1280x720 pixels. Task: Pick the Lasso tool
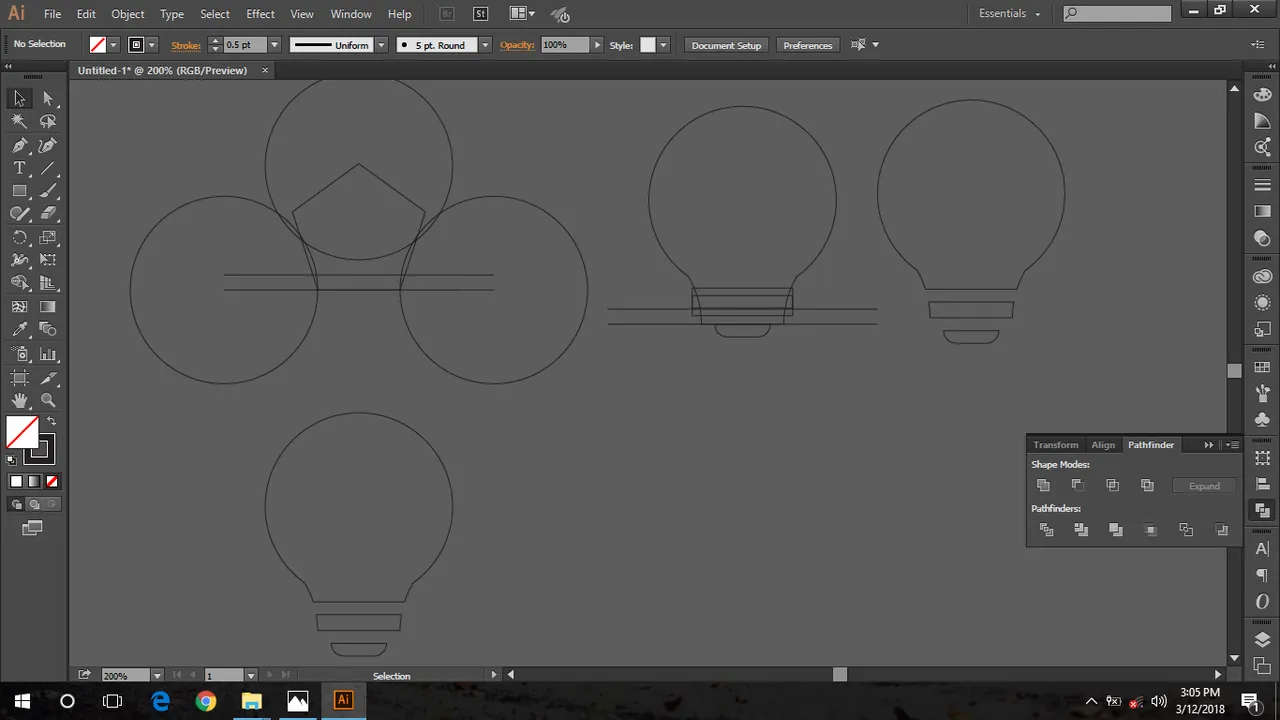click(x=48, y=121)
